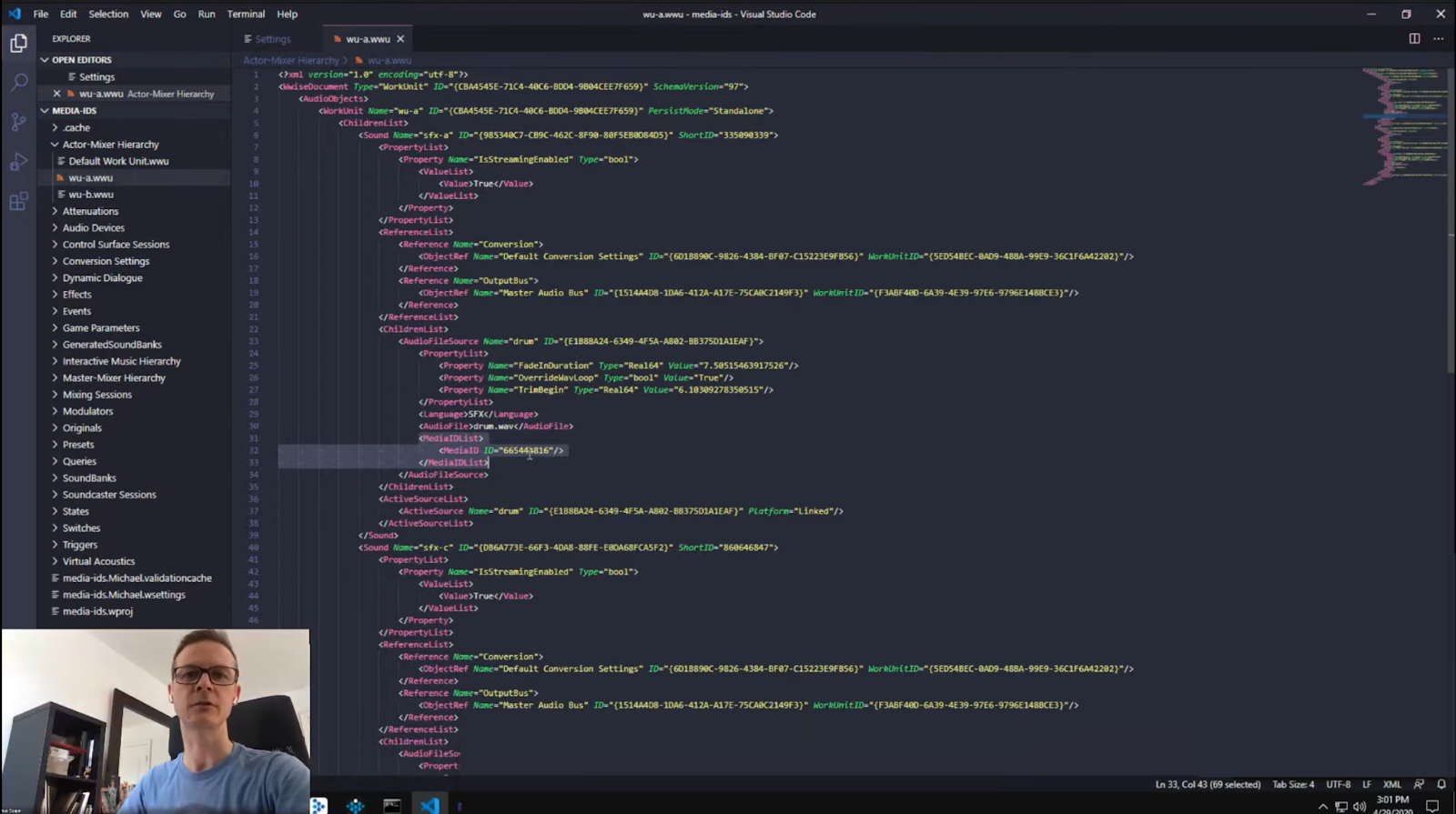Click the volume icon in system tray
Viewport: 1456px width, 814px height.
1360,807
